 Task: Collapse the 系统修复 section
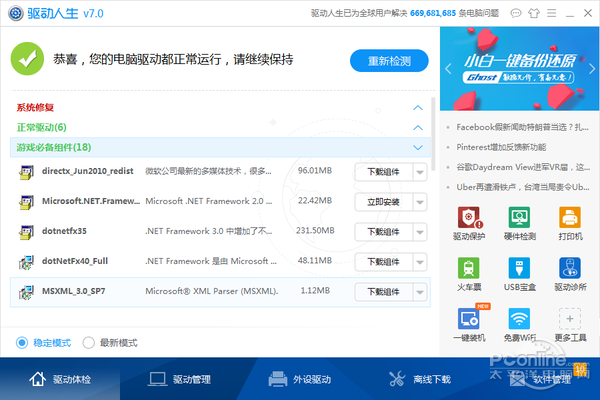tap(418, 108)
